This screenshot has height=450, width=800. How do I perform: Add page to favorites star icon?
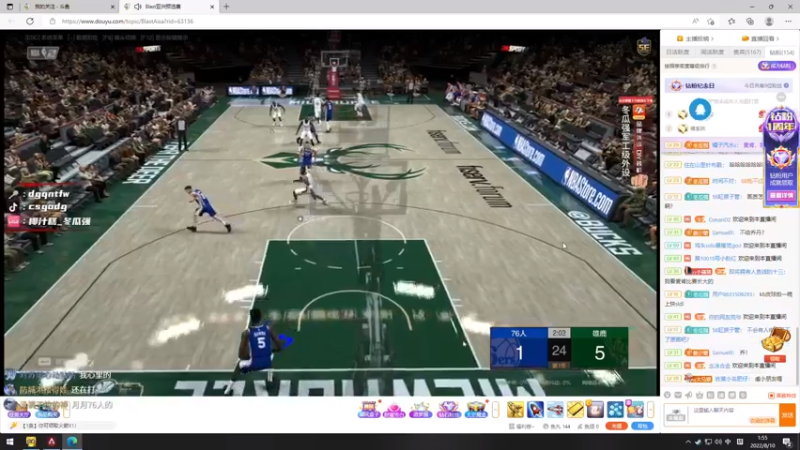711,21
